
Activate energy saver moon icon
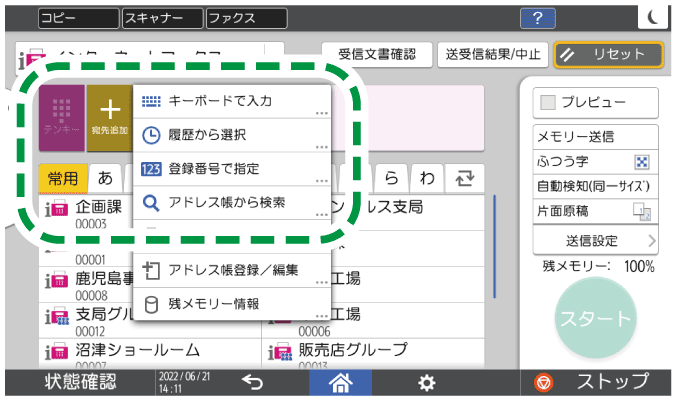tap(654, 18)
